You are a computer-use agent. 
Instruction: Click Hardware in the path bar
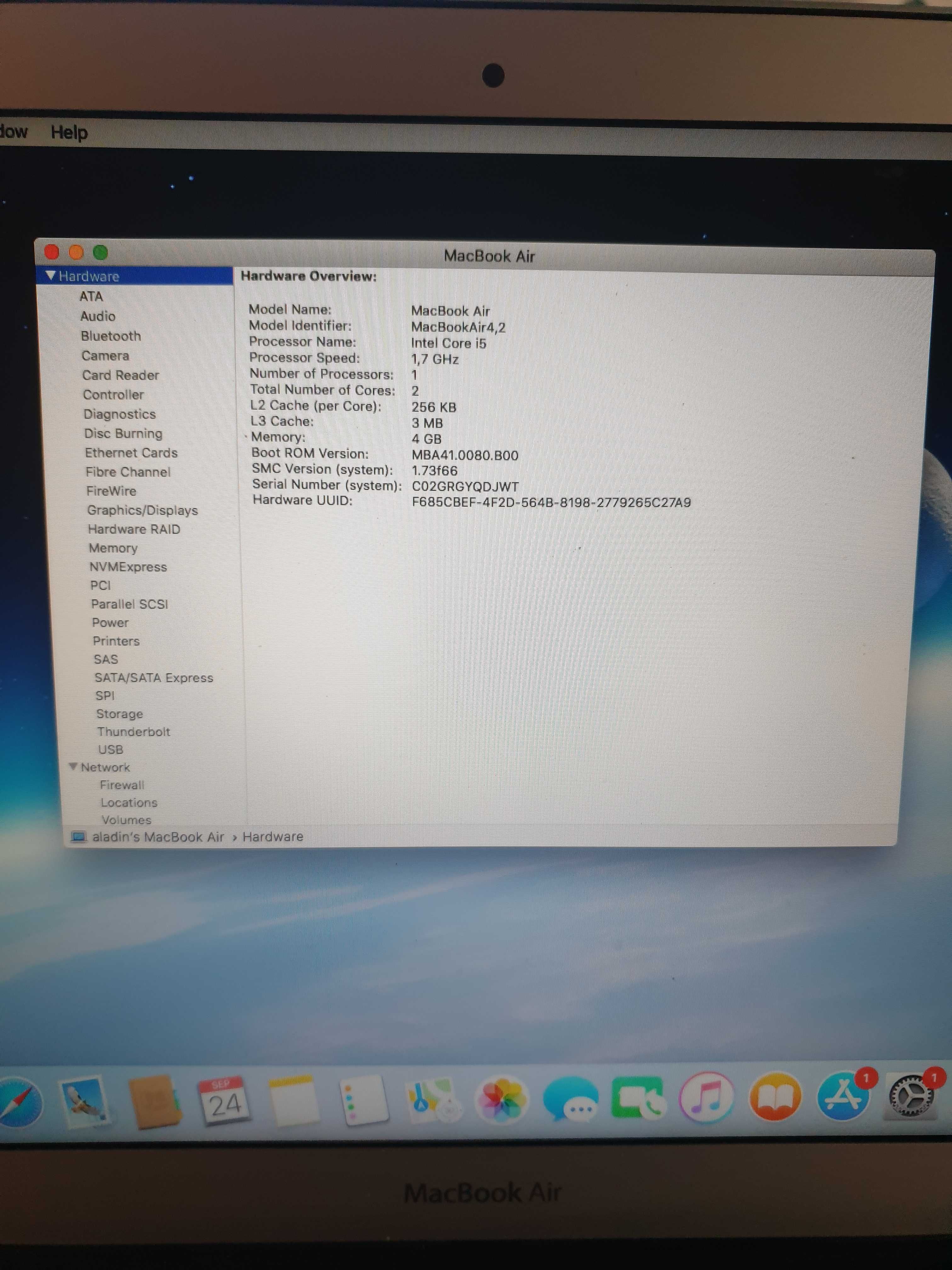tap(273, 837)
